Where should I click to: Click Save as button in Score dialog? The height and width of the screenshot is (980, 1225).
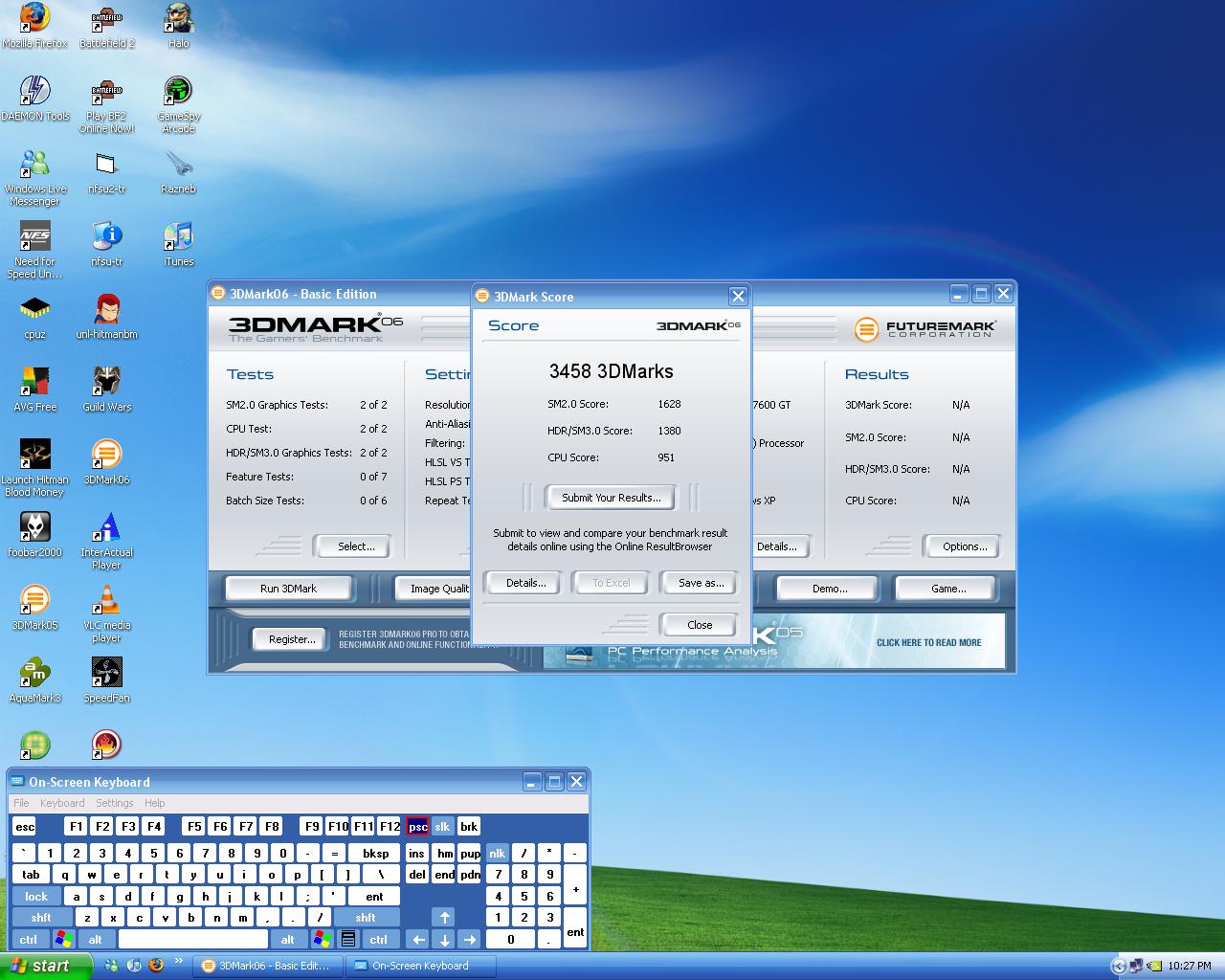tap(701, 583)
